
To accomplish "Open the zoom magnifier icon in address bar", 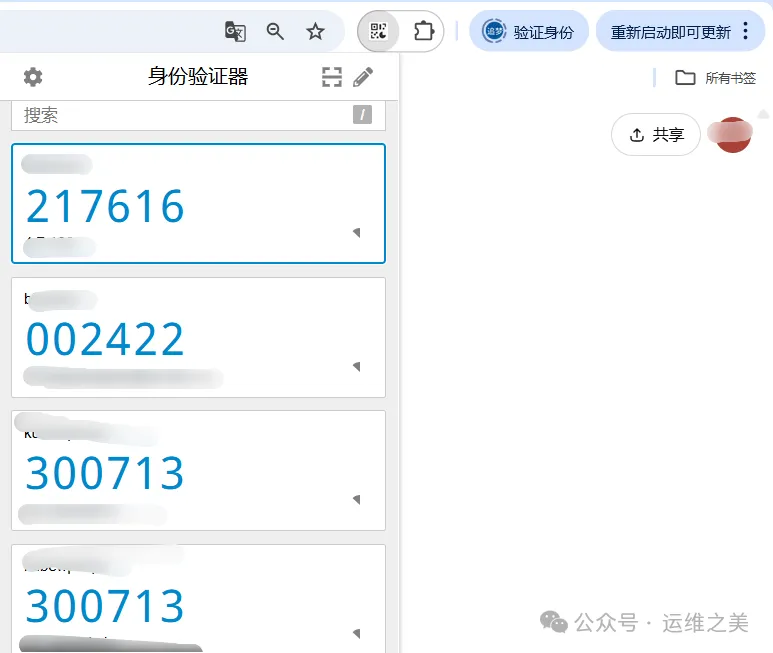I will (275, 31).
